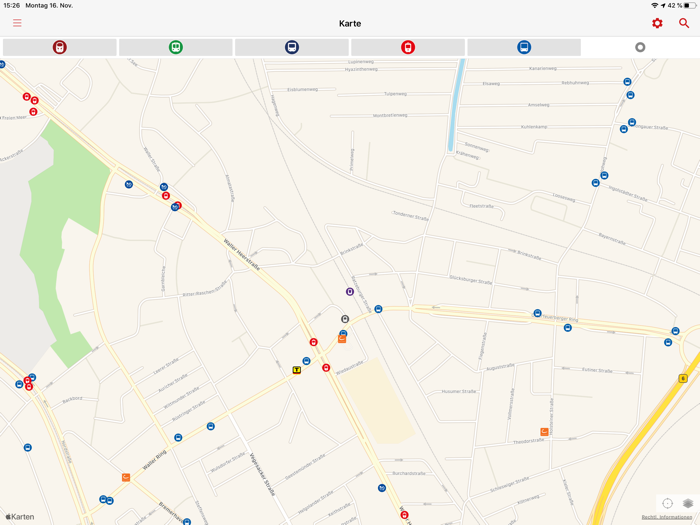The image size is (700, 525).
Task: Tap the Wi-Fi icon in status bar
Action: [655, 5]
